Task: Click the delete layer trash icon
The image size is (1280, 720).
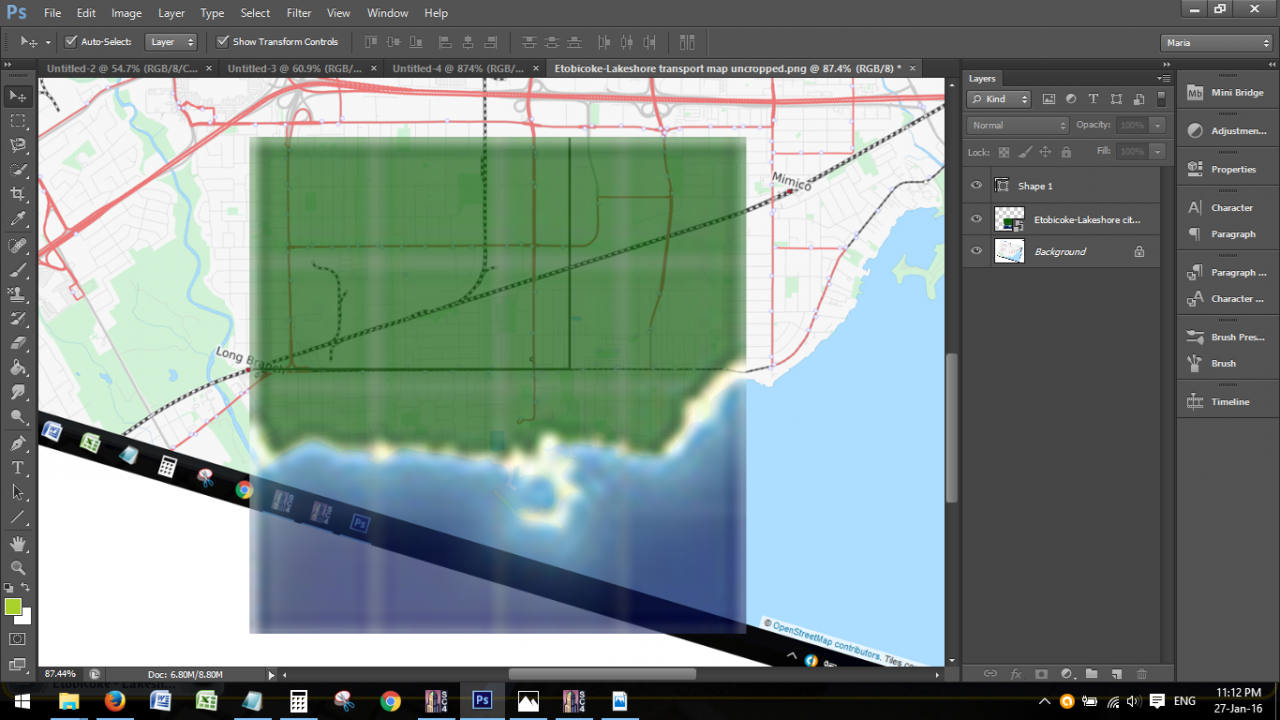Action: (1142, 674)
